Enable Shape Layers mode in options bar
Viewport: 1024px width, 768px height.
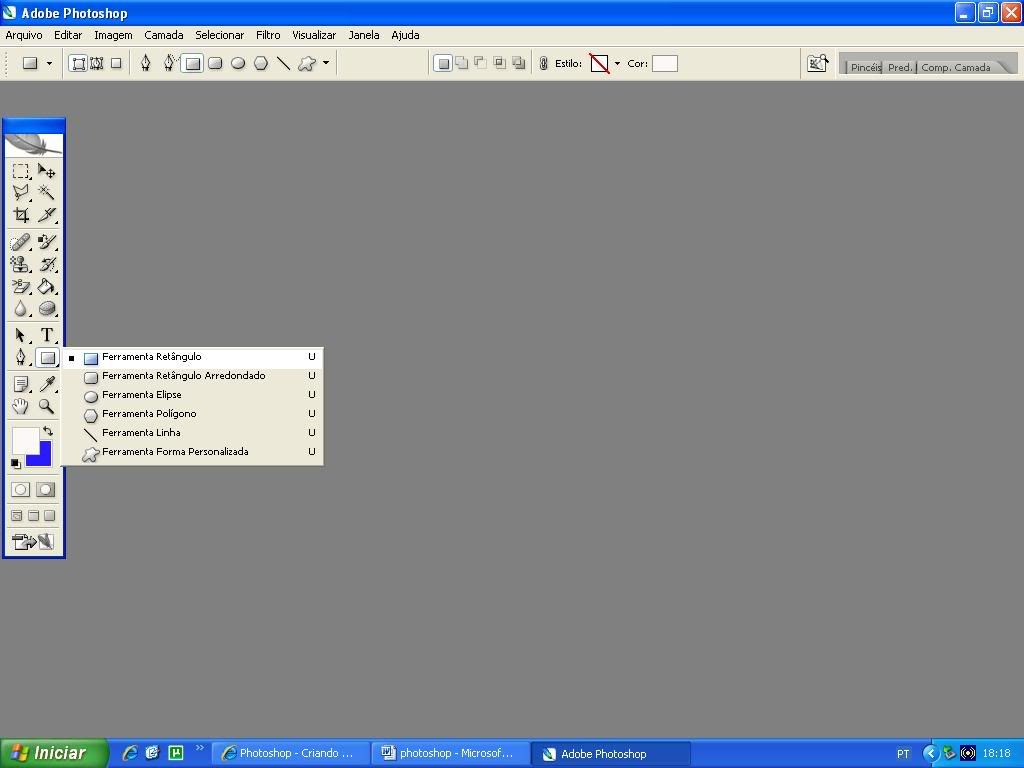point(78,64)
